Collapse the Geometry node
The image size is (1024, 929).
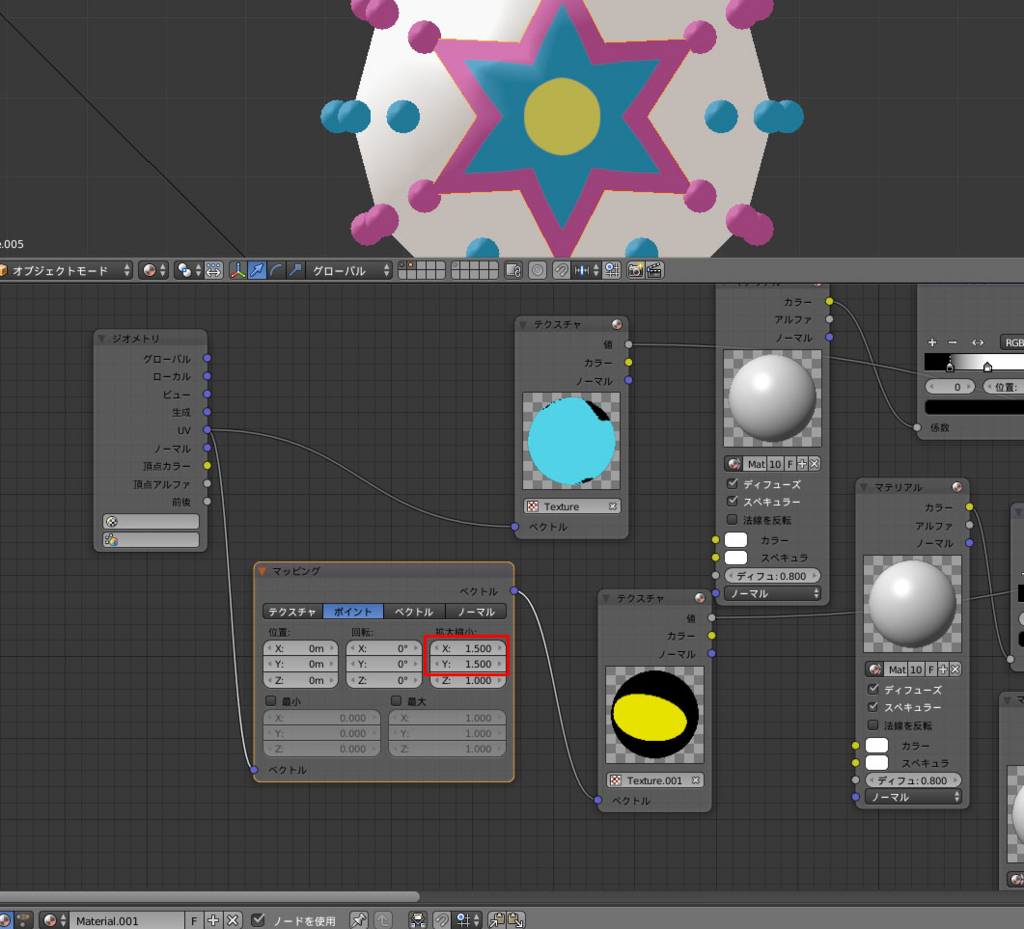click(101, 338)
